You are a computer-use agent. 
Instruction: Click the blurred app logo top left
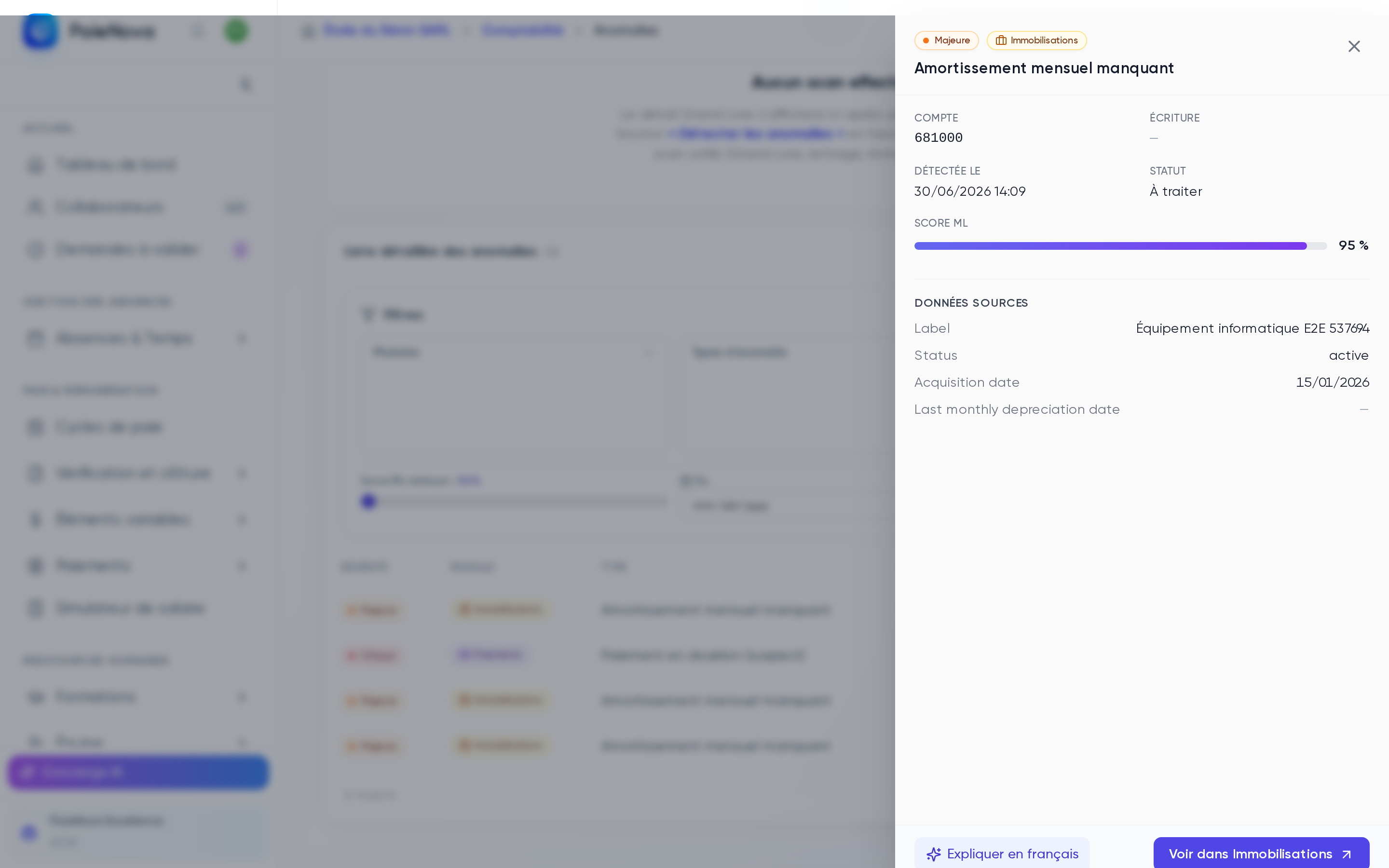pyautogui.click(x=40, y=31)
